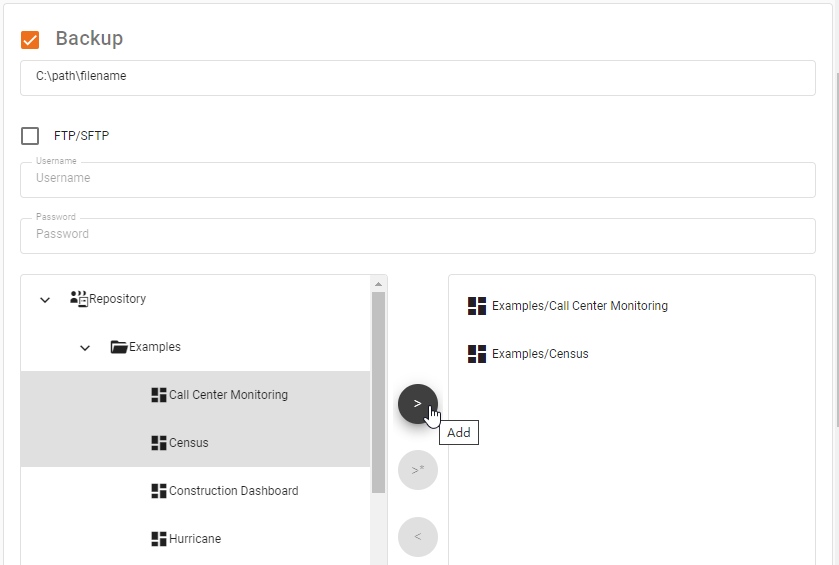Screen dimensions: 839x565
Task: Click the Backup heading text
Action: coord(89,39)
